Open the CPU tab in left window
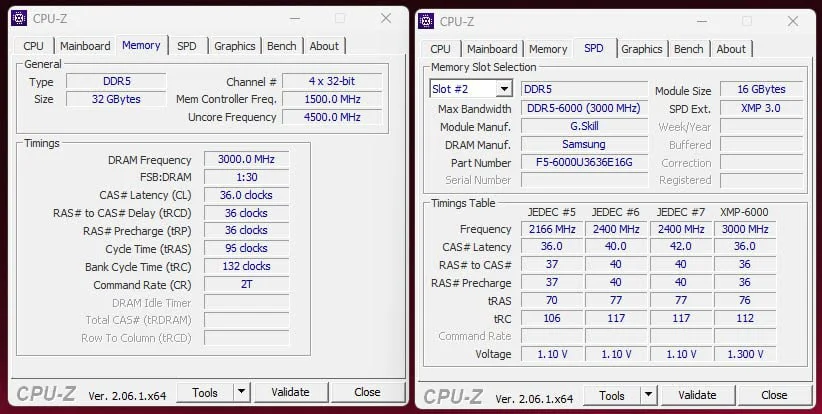The height and width of the screenshot is (414, 822). 33,46
